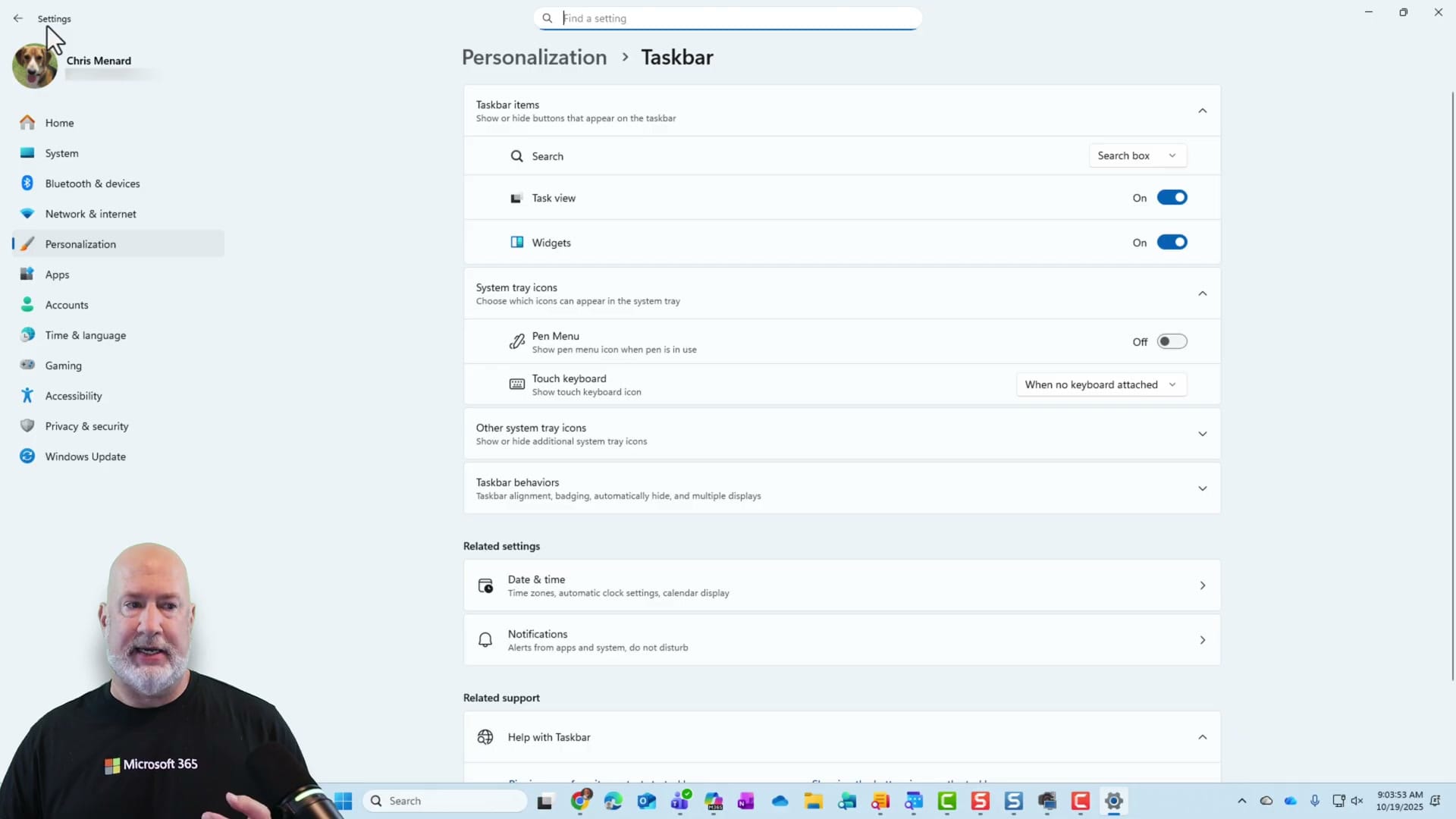Image resolution: width=1456 pixels, height=819 pixels.
Task: Click the back arrow next to Settings
Action: tap(18, 18)
